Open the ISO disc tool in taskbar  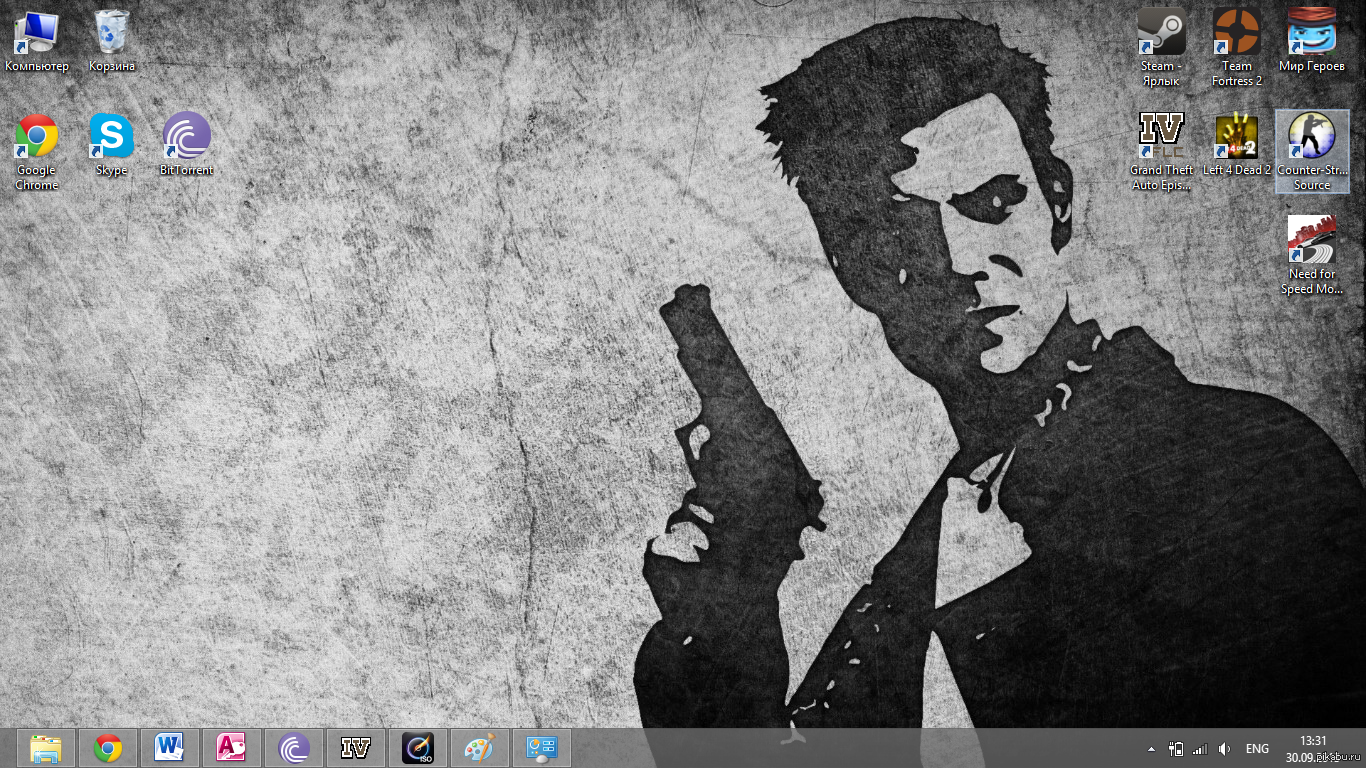point(418,748)
